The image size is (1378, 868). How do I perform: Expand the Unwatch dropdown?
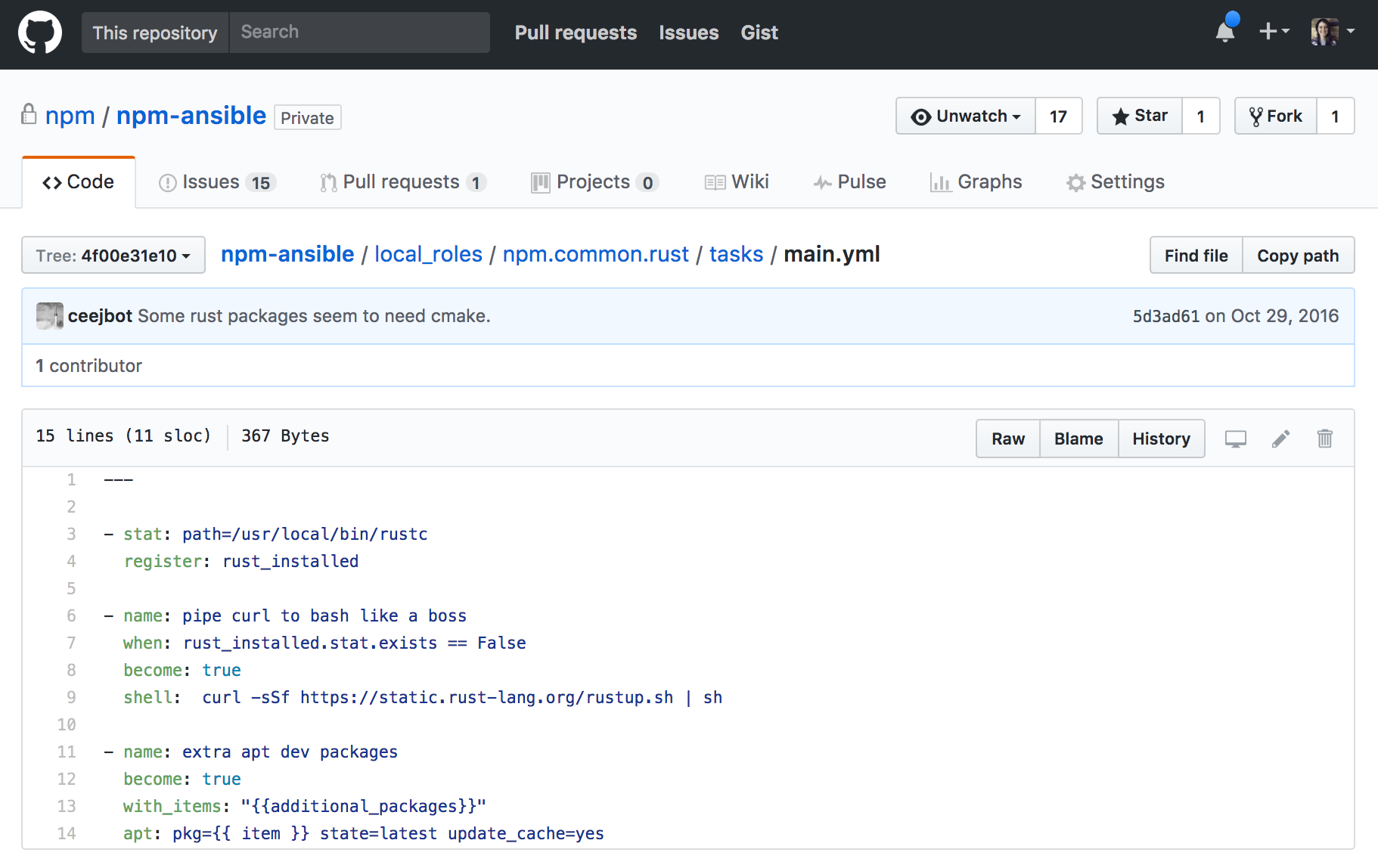966,116
